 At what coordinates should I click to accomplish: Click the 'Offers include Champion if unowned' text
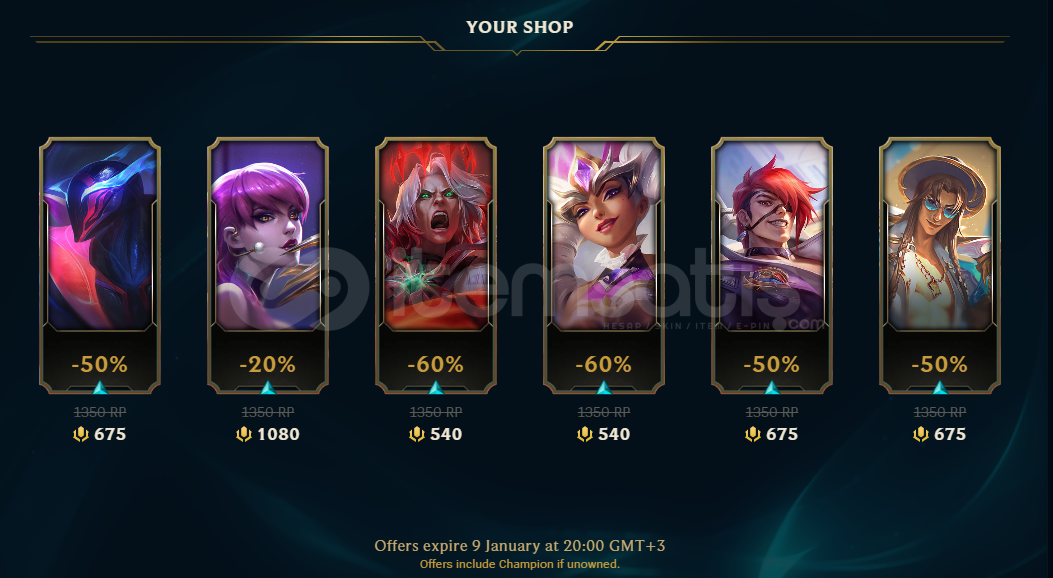(520, 564)
